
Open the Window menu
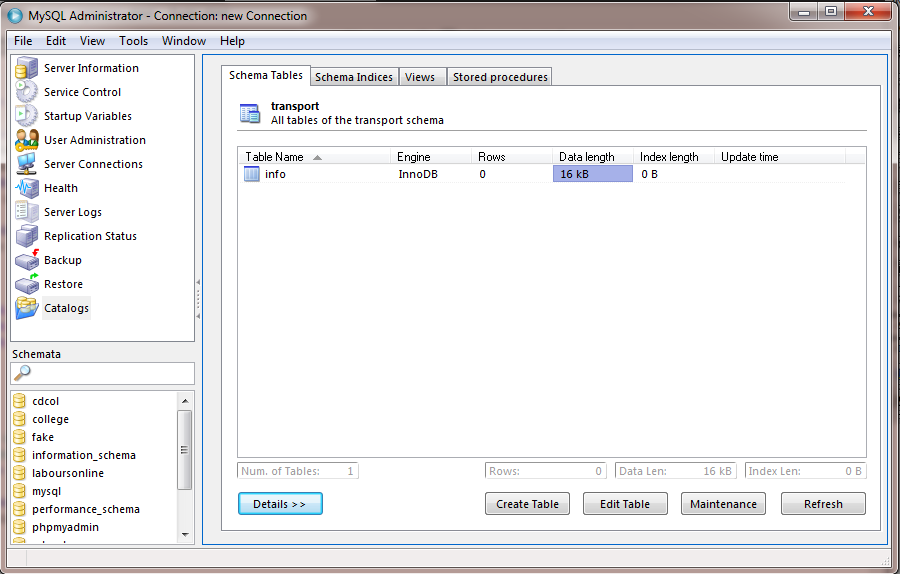(x=184, y=41)
